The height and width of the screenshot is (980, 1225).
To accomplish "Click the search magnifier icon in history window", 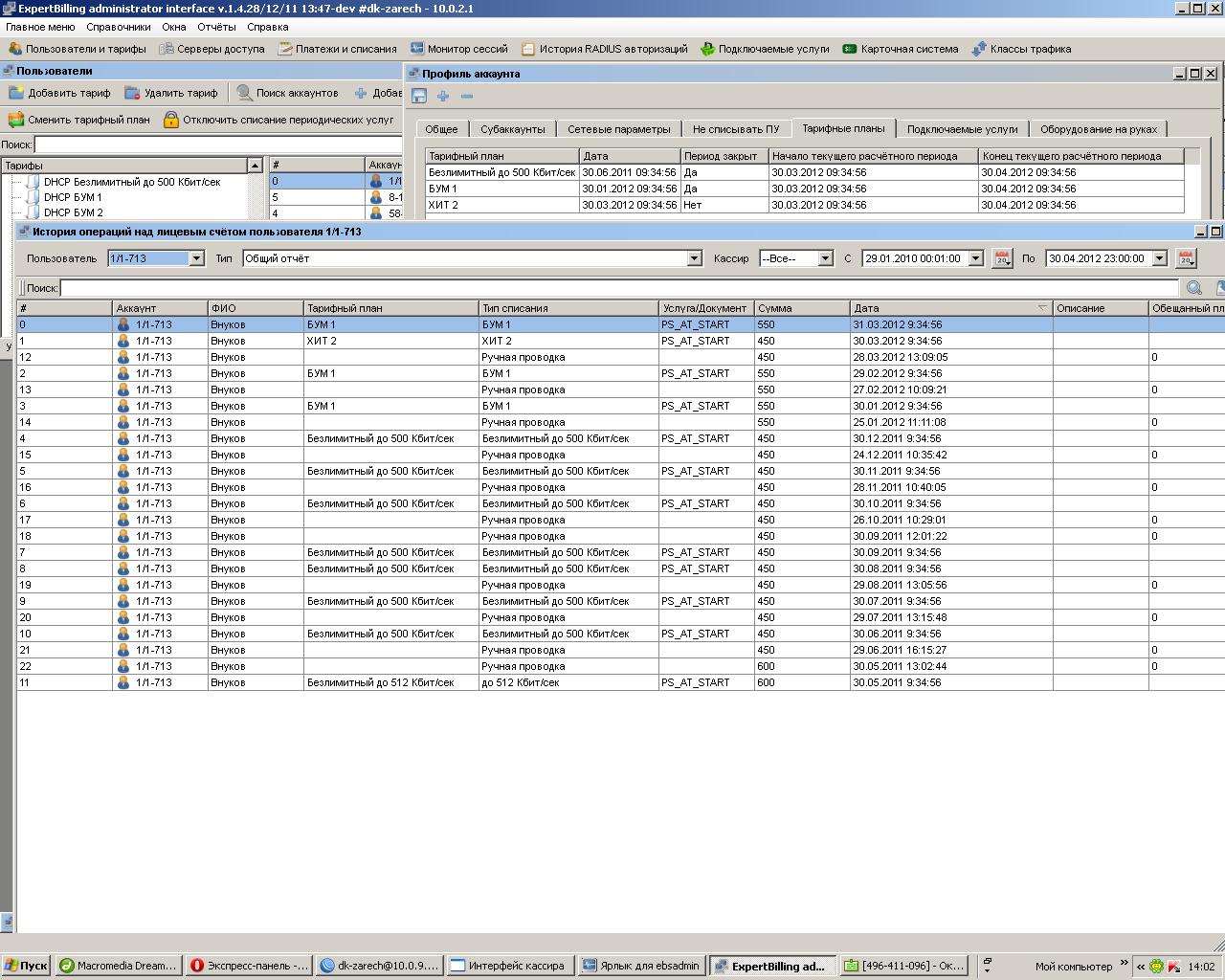I will point(1194,288).
